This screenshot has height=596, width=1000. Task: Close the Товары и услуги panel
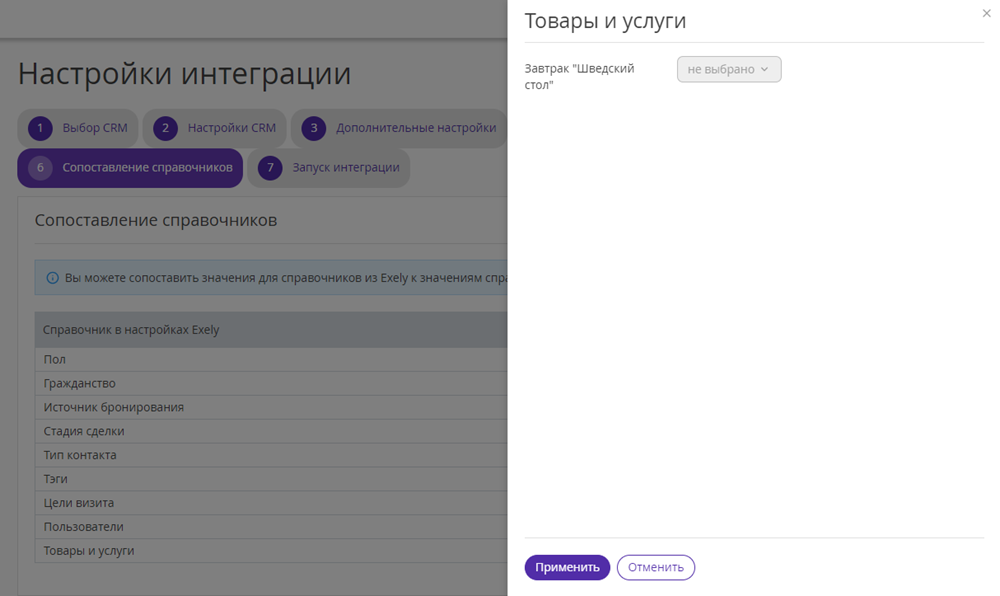coord(986,13)
